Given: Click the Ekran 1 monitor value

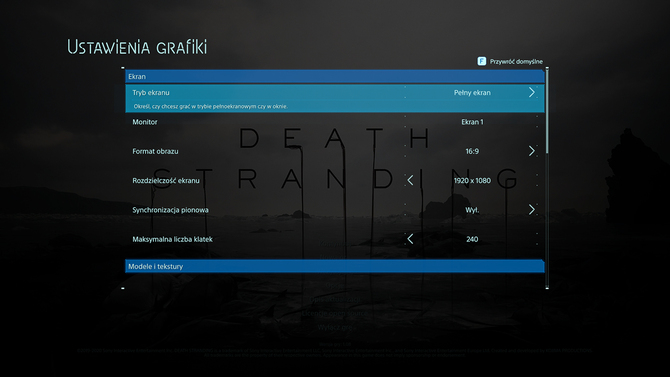Looking at the screenshot, I should (x=472, y=122).
